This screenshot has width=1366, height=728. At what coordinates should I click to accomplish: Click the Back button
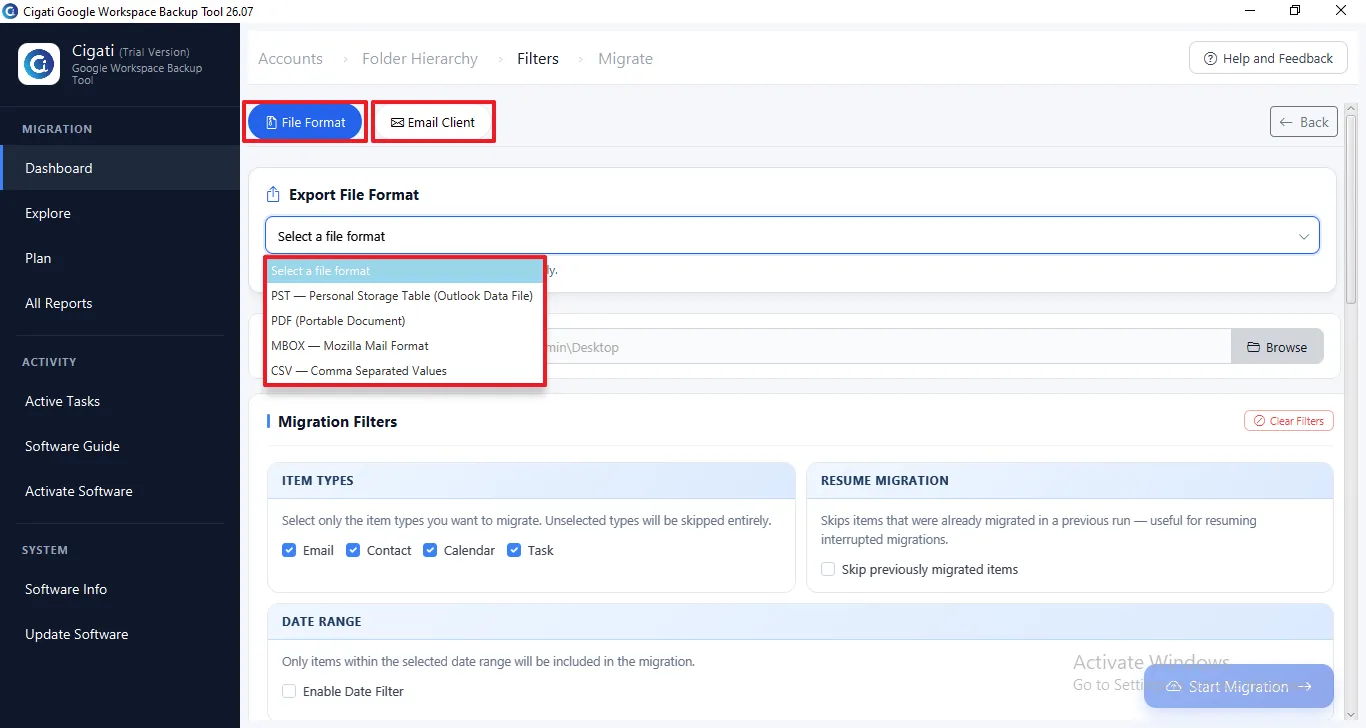click(x=1304, y=122)
